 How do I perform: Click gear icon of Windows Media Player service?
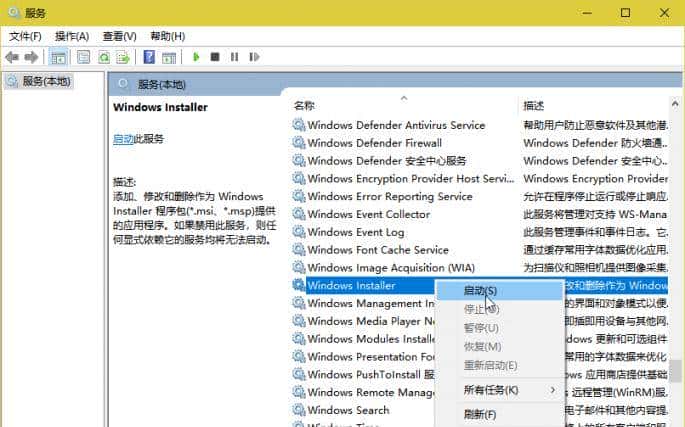(299, 321)
